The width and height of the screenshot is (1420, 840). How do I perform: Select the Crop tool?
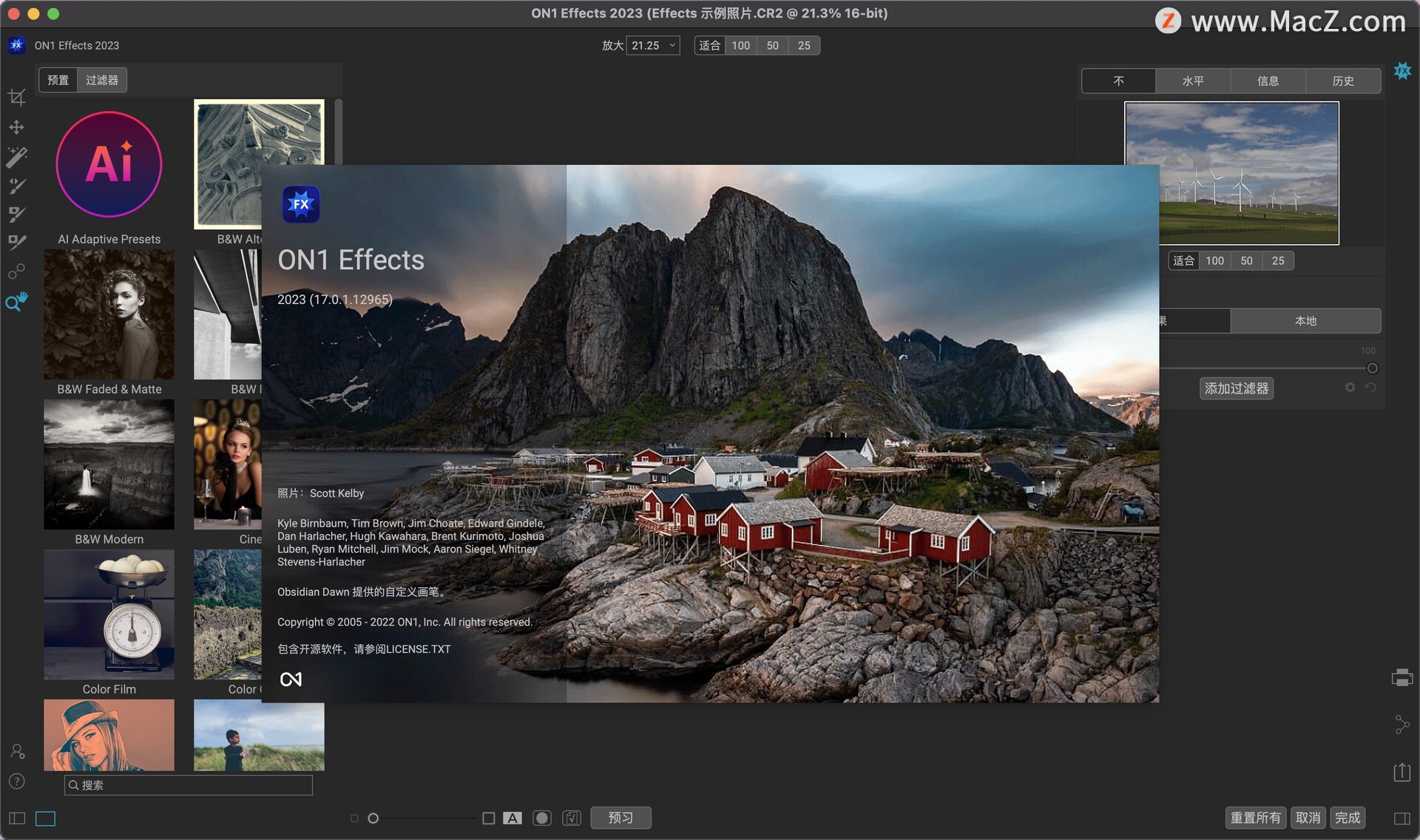[16, 97]
